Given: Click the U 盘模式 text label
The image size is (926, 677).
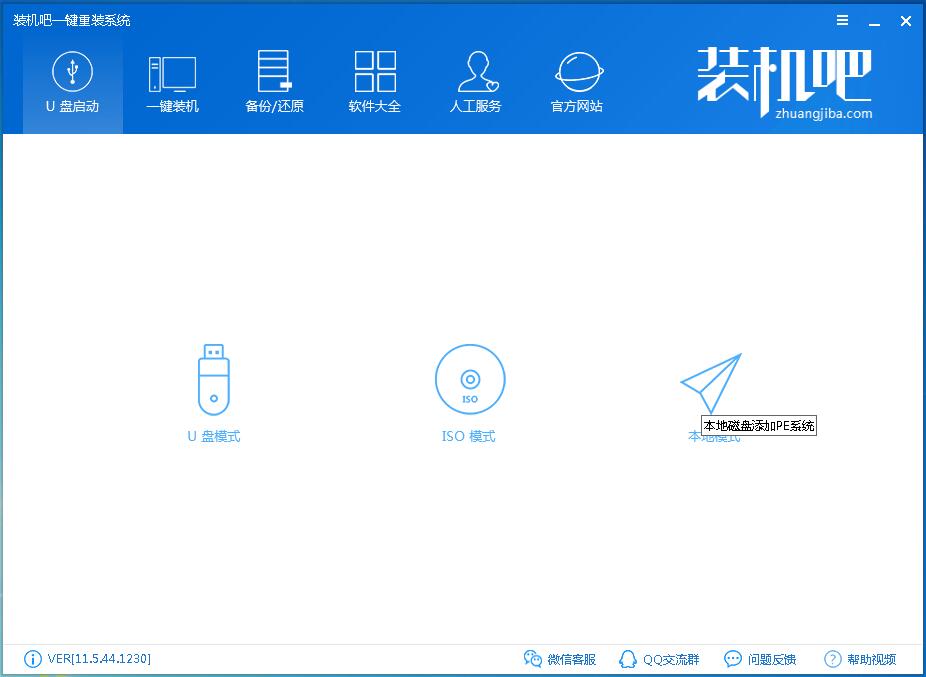Looking at the screenshot, I should (213, 436).
